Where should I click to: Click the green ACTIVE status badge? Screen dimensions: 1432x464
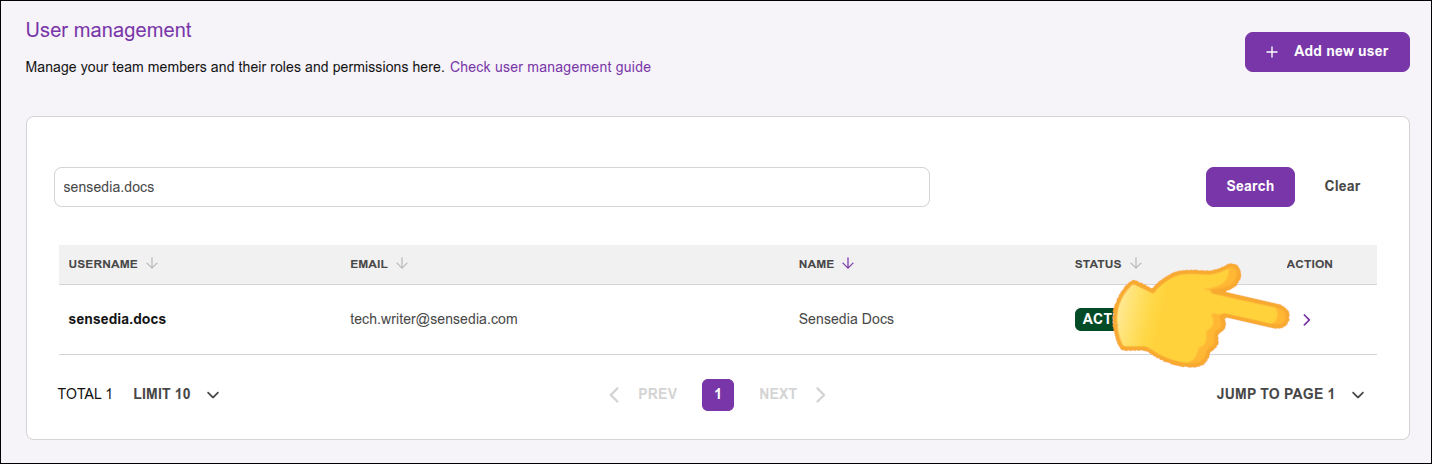(1094, 319)
